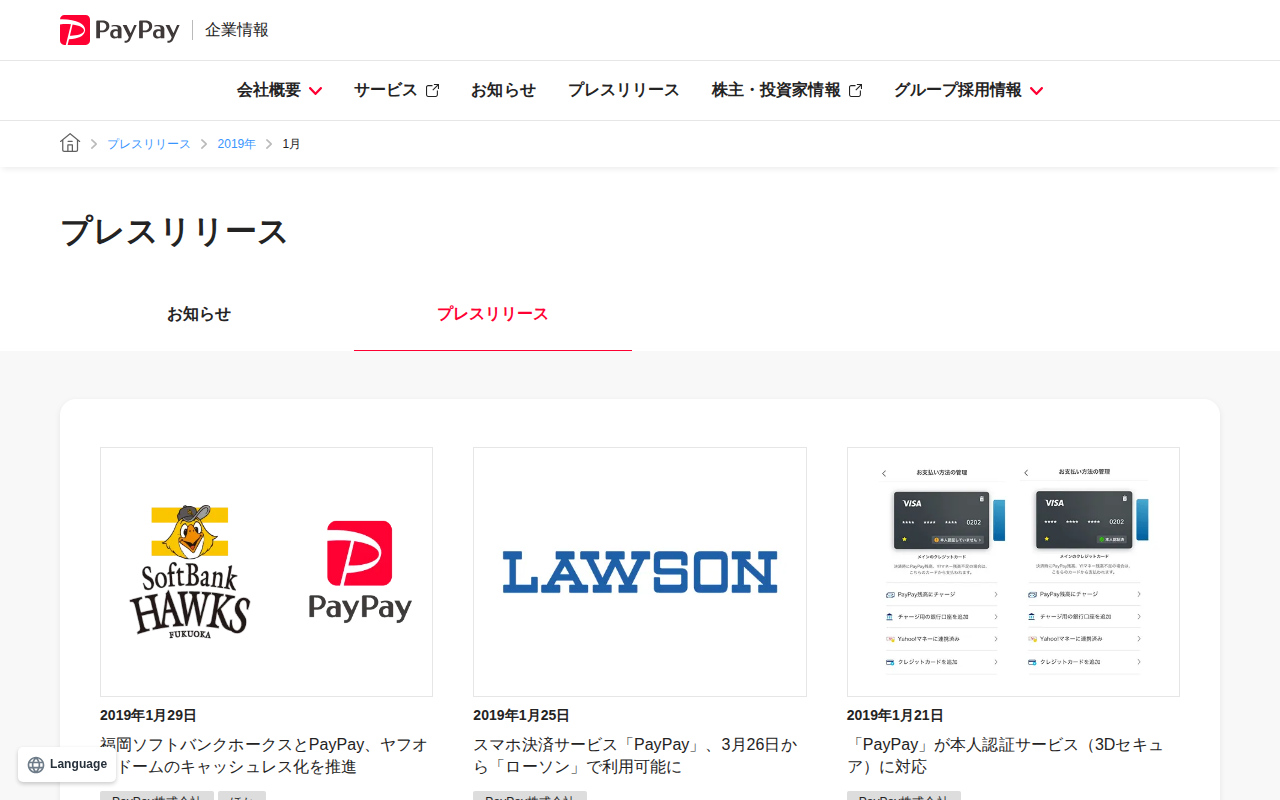Open プレスリリース breadcrumb link
The width and height of the screenshot is (1280, 800).
149,144
